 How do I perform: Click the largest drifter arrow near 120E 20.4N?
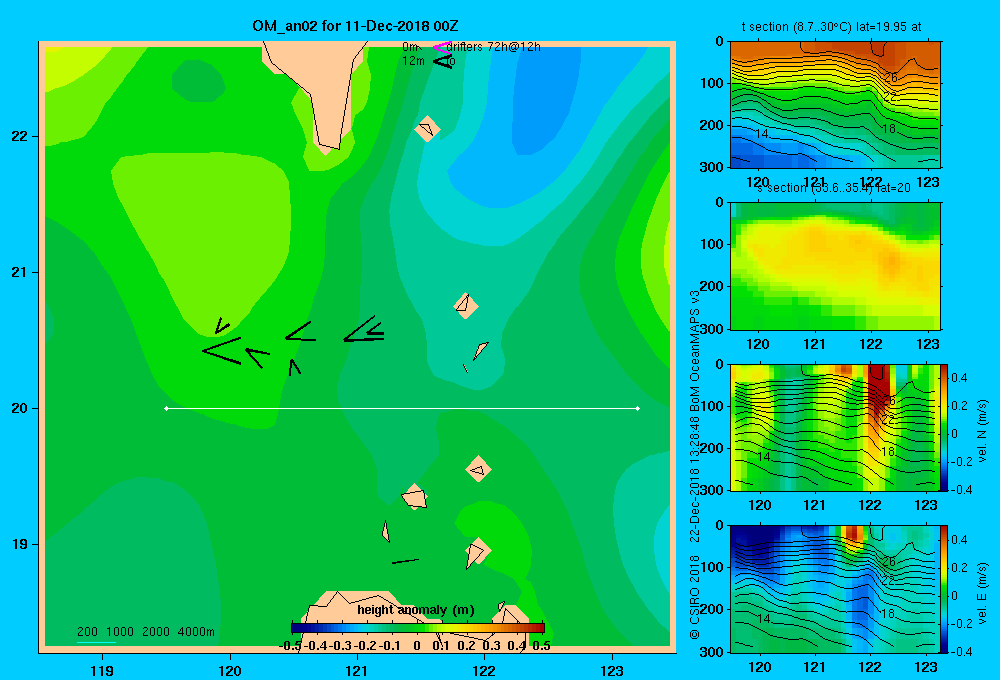pyautogui.click(x=221, y=351)
